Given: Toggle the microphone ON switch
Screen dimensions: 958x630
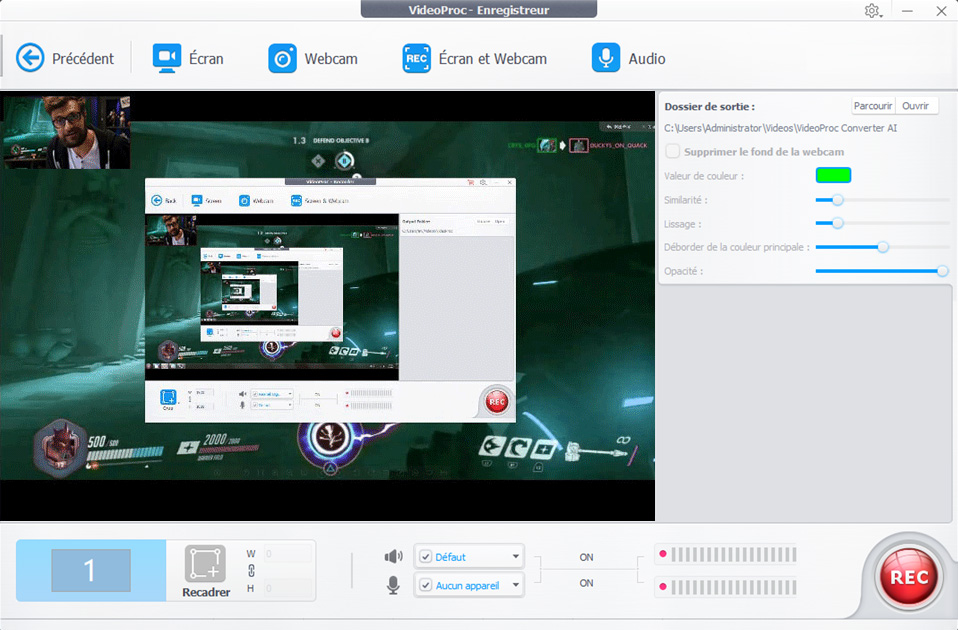Looking at the screenshot, I should point(586,583).
